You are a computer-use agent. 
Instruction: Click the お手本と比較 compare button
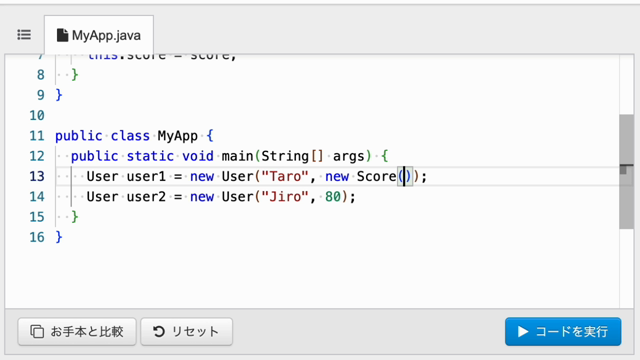[77, 331]
